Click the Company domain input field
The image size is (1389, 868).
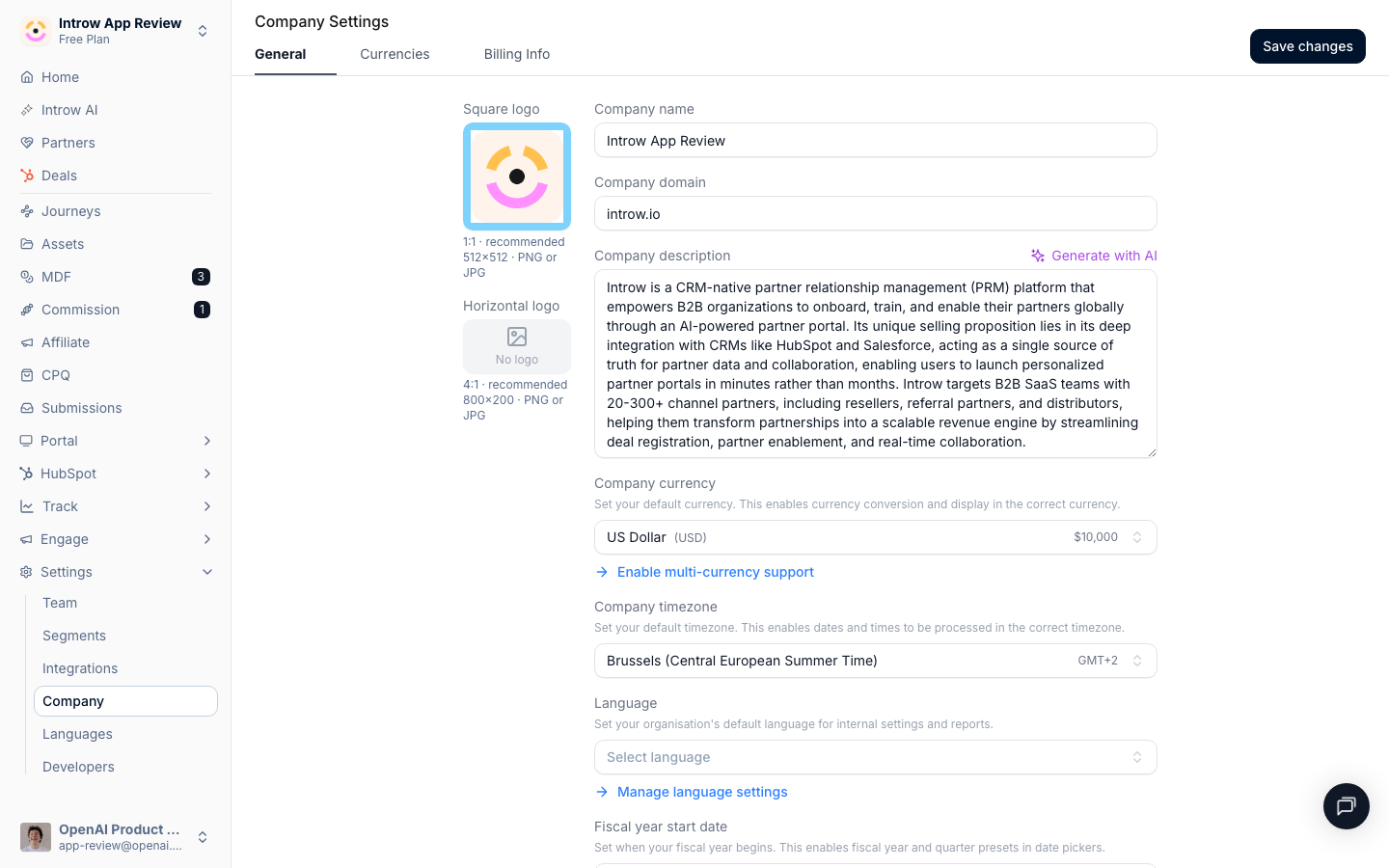[876, 213]
